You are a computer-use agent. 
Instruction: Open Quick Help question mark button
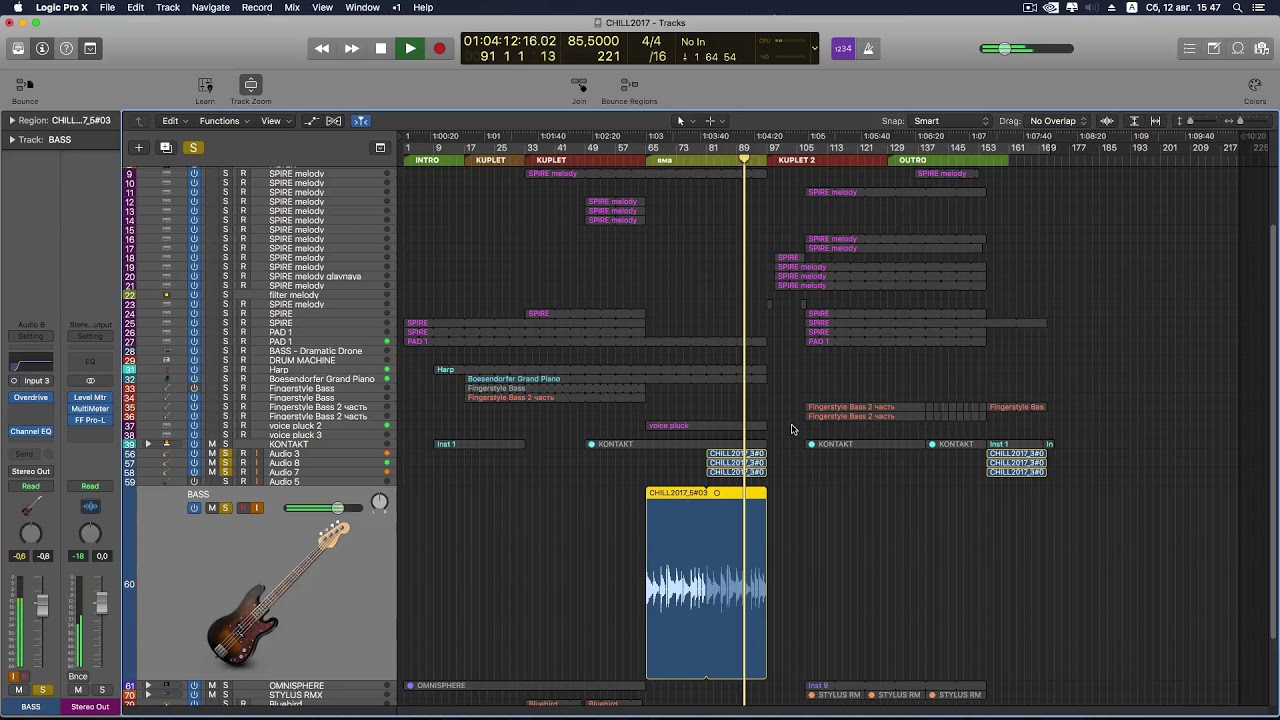coord(66,48)
